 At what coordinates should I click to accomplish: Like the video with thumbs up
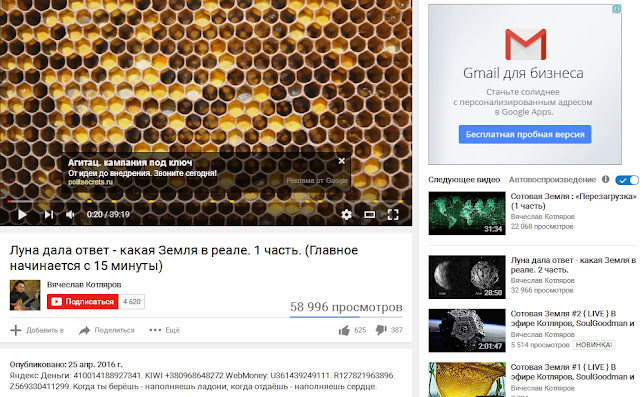pyautogui.click(x=344, y=330)
